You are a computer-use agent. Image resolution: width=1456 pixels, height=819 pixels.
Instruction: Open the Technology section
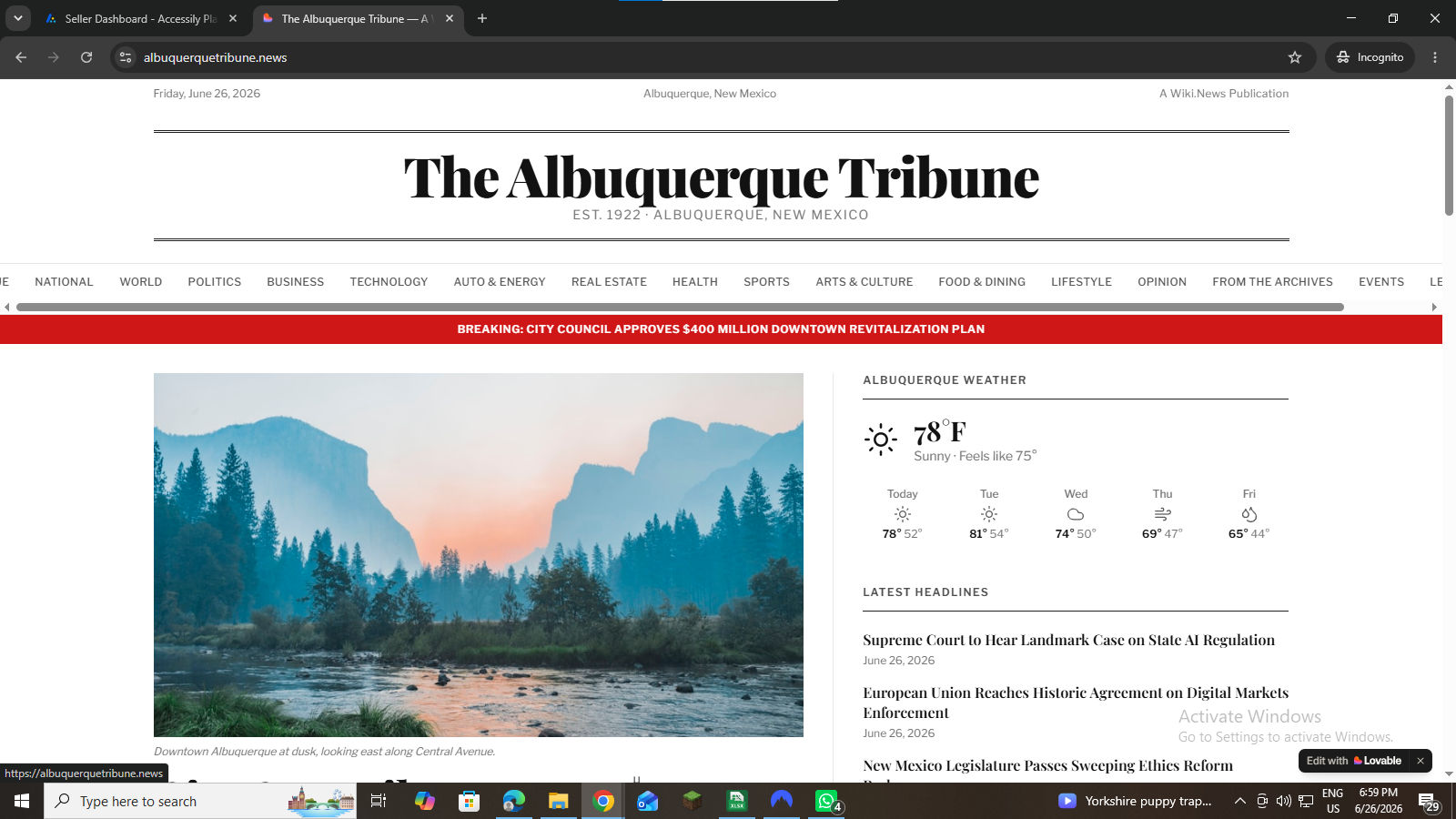point(389,282)
